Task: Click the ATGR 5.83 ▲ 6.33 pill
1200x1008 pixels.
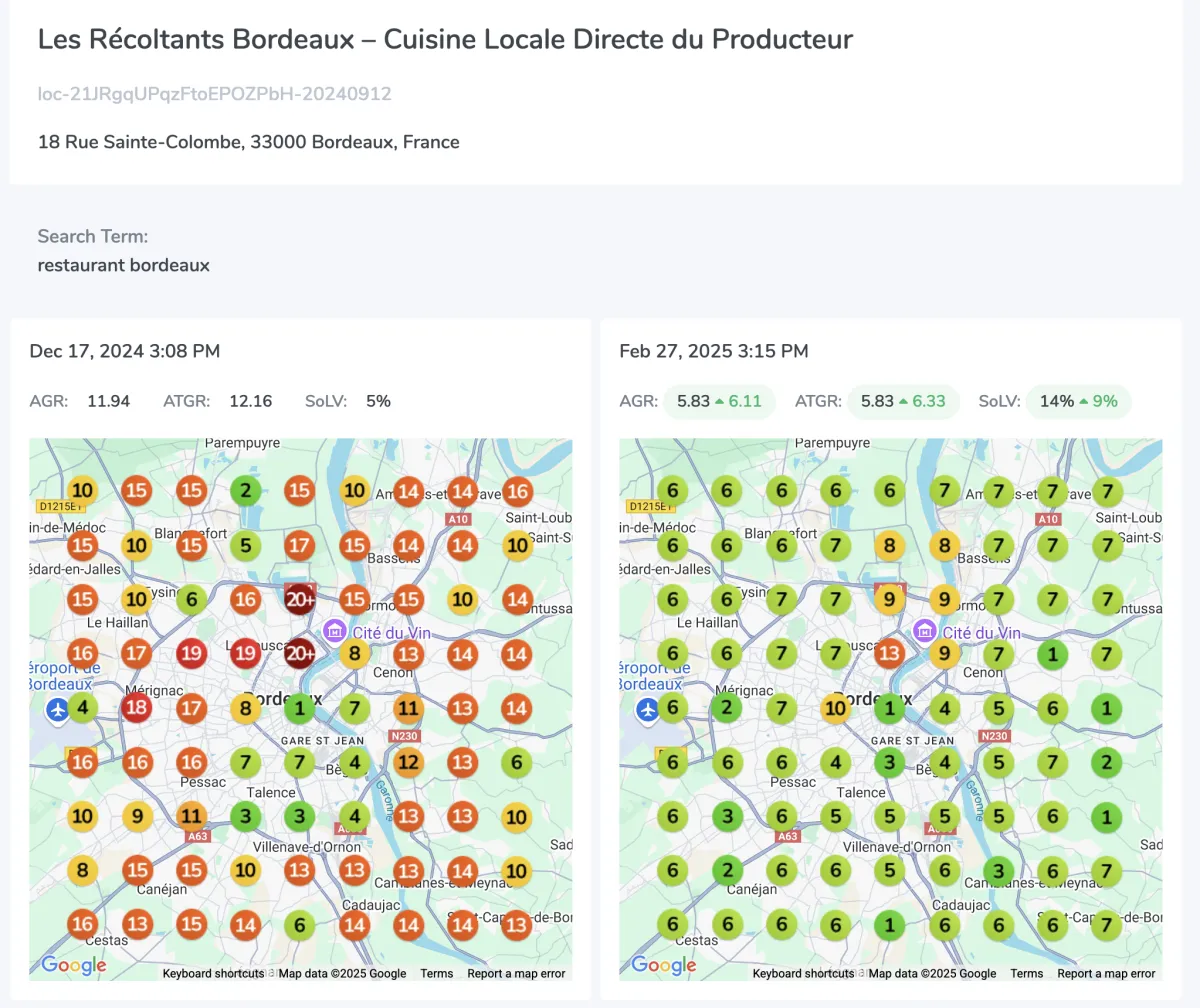Action: coord(903,402)
